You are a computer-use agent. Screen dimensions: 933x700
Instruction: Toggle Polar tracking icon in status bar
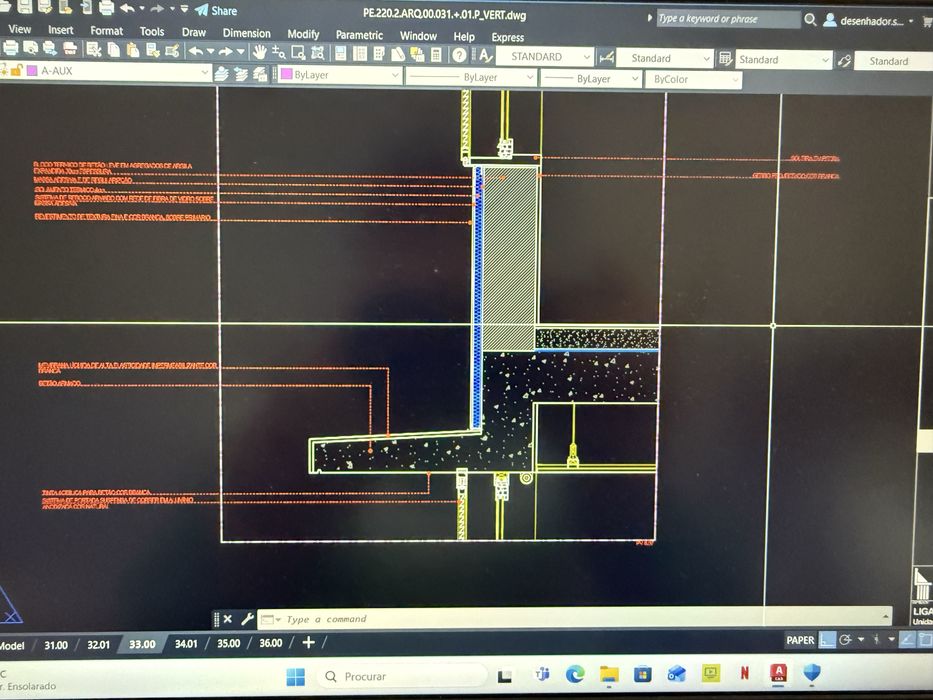point(845,640)
